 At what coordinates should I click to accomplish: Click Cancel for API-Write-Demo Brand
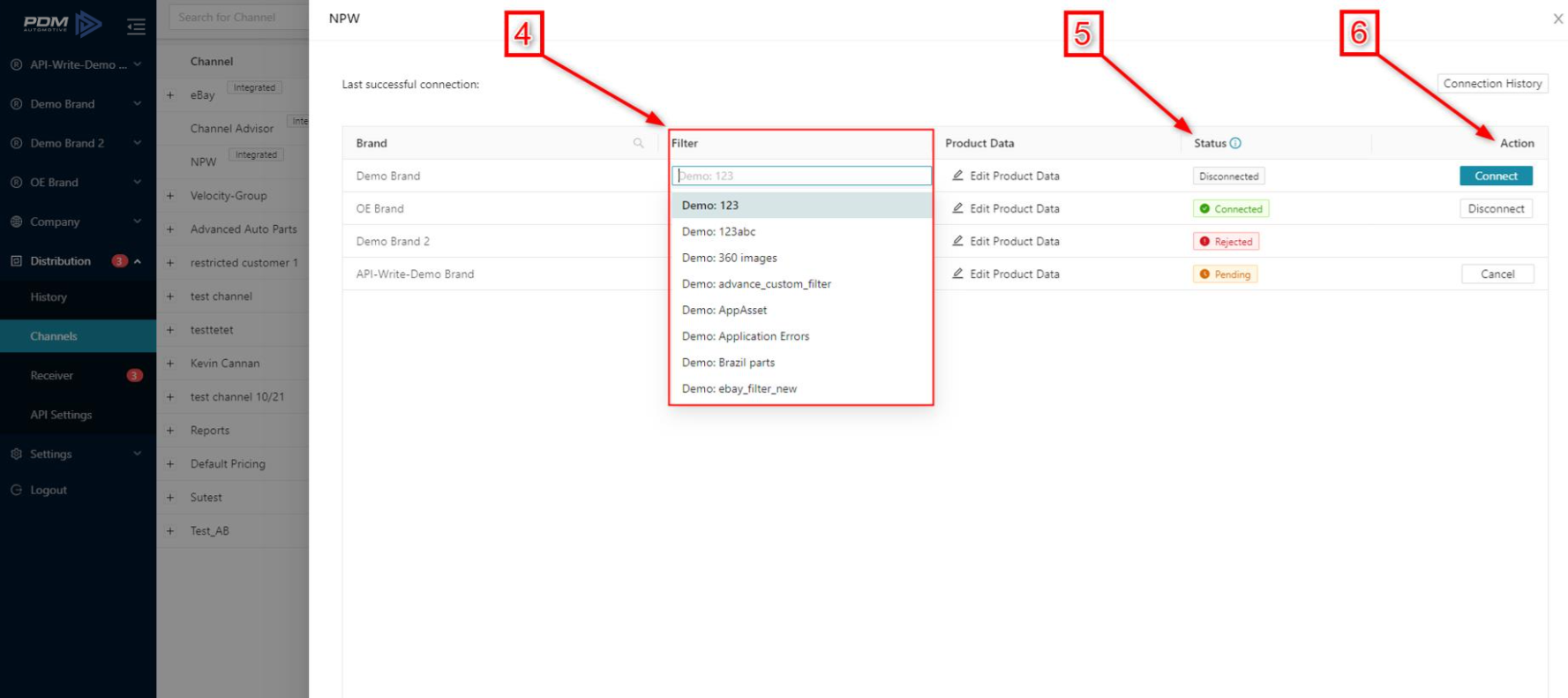click(x=1497, y=274)
